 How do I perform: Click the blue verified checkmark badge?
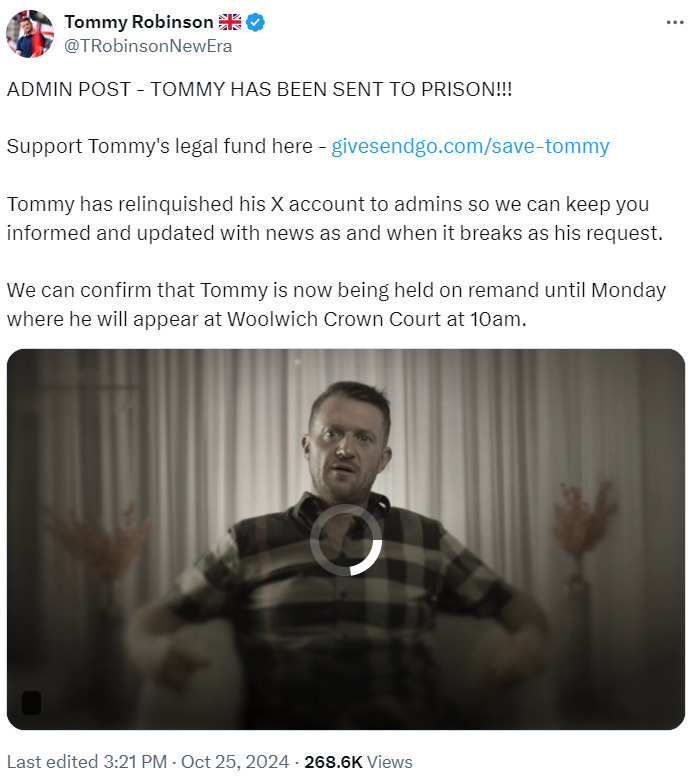[255, 22]
